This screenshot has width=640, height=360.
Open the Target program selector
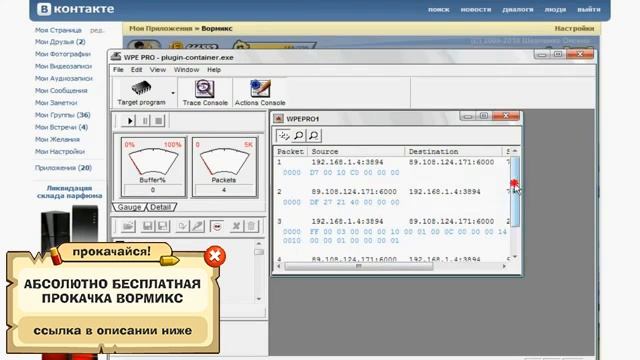(x=141, y=93)
